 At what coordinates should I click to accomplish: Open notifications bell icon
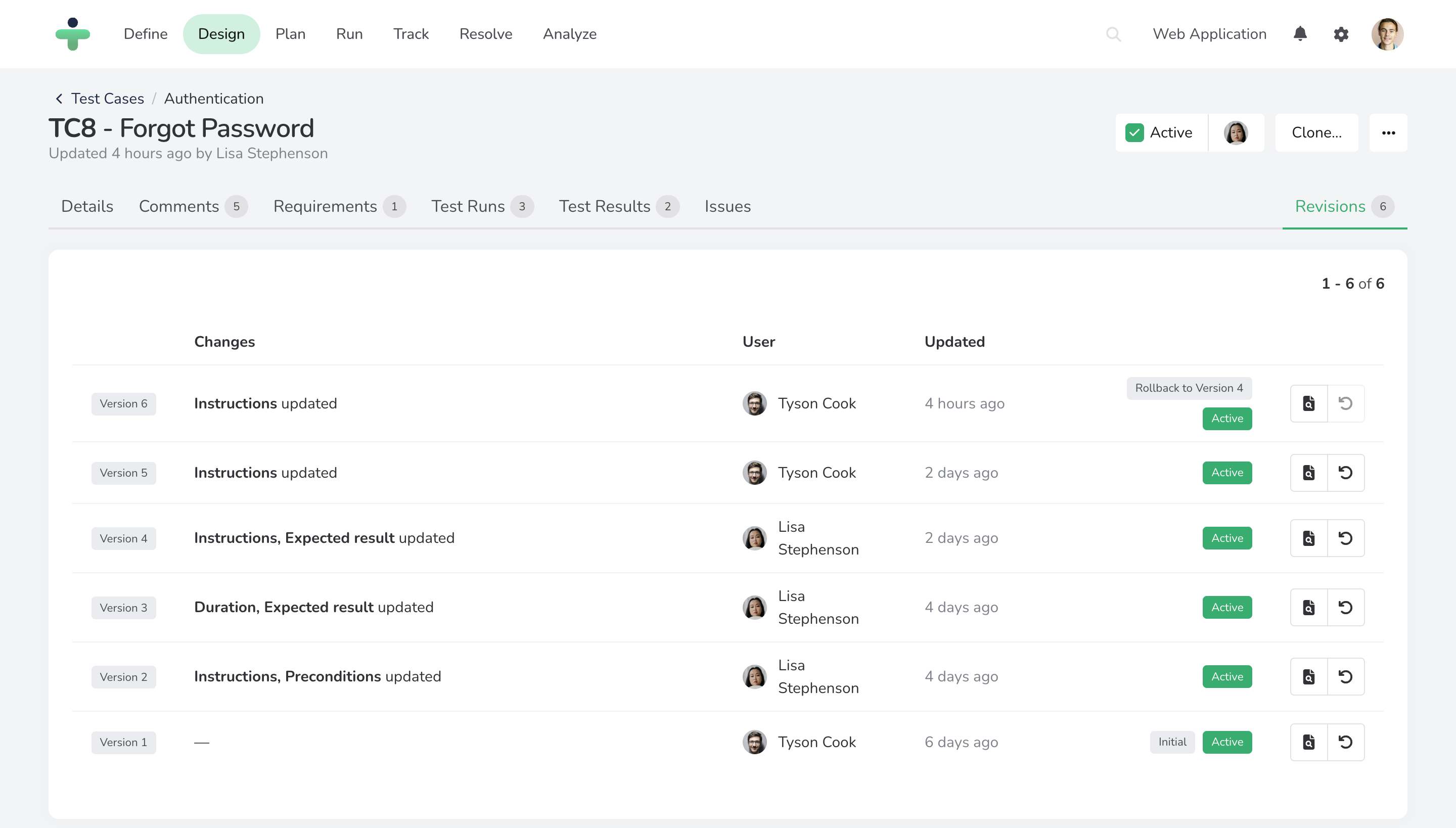pyautogui.click(x=1300, y=34)
